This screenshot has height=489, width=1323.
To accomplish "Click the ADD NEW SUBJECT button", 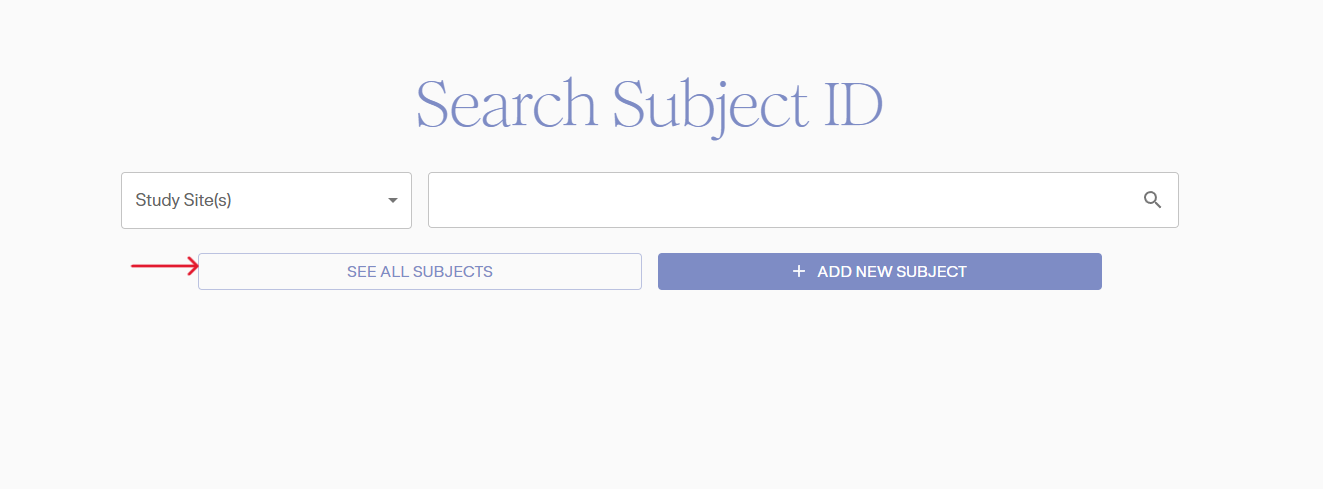I will point(879,271).
